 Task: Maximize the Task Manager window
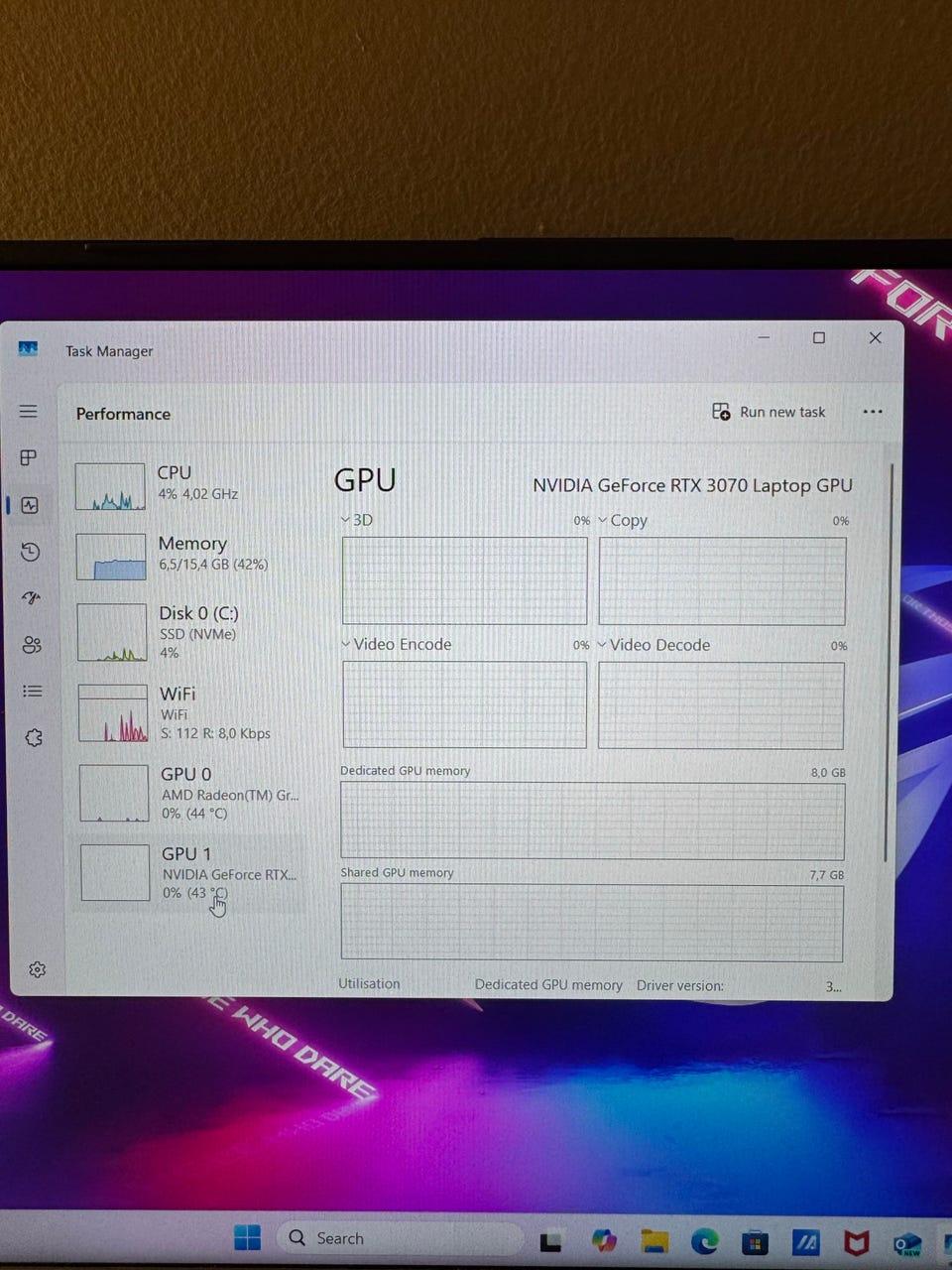click(819, 337)
